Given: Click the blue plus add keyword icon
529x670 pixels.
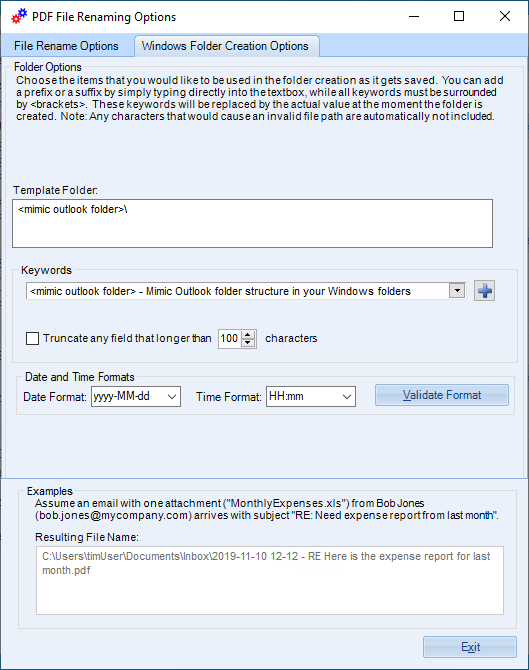Looking at the screenshot, I should point(484,291).
